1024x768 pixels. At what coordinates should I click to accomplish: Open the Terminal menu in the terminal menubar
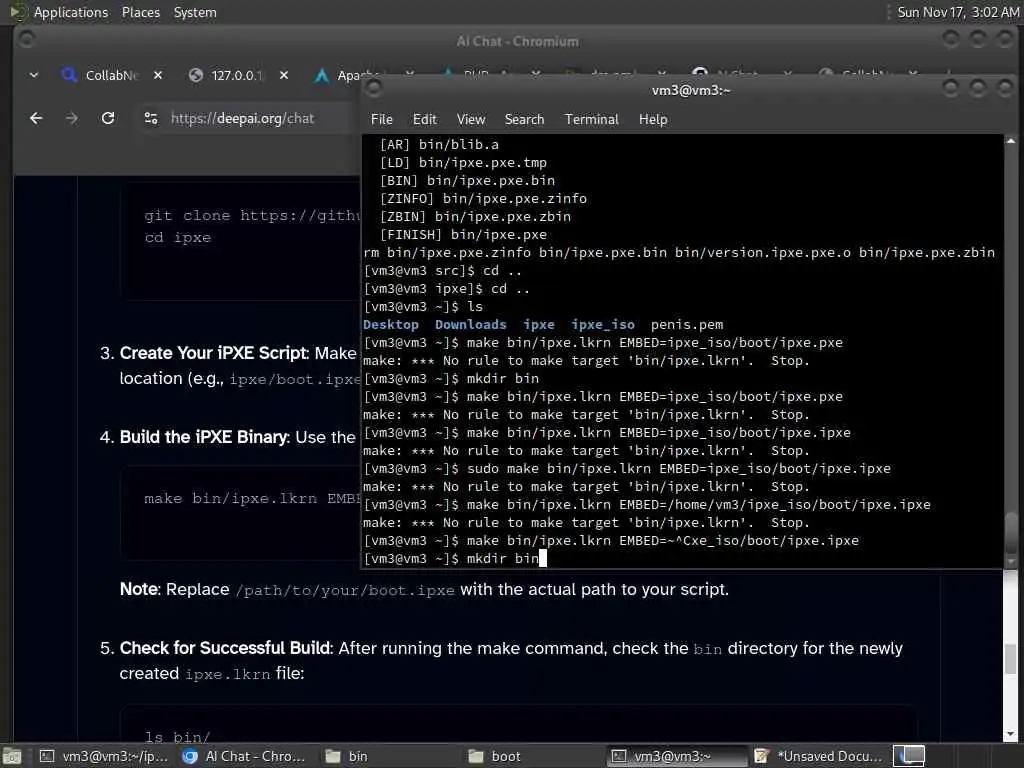pyautogui.click(x=591, y=119)
